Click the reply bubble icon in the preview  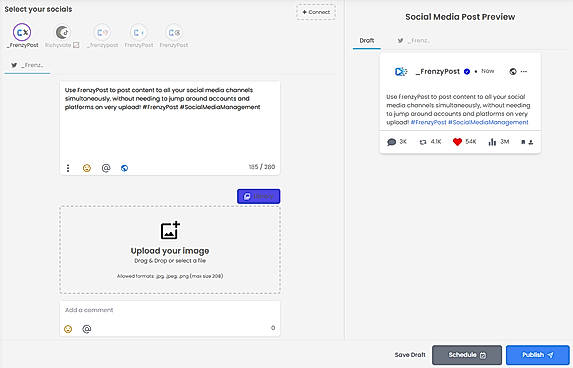point(391,142)
